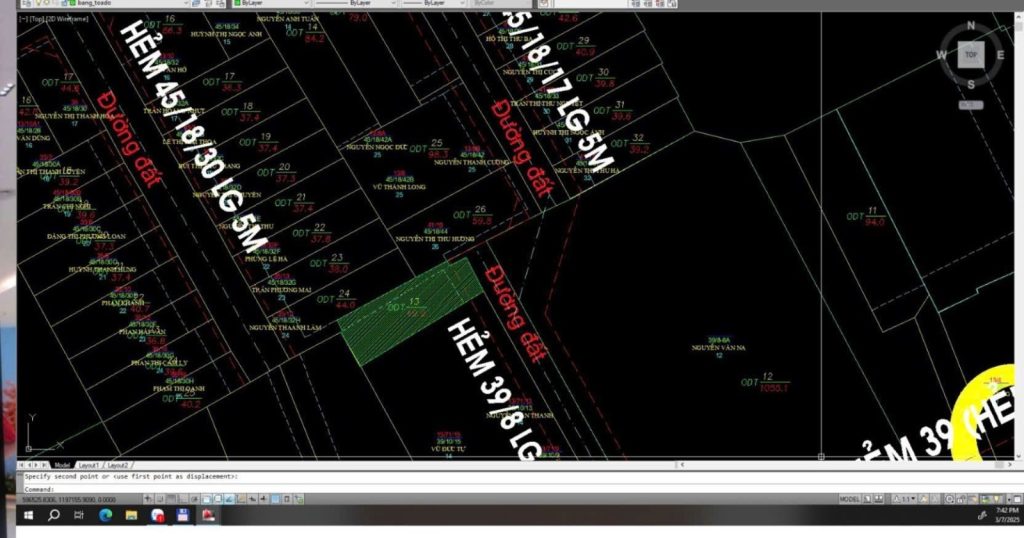This screenshot has height=538, width=1024.
Task: Toggle the MODEL space button in status bar
Action: pos(849,498)
